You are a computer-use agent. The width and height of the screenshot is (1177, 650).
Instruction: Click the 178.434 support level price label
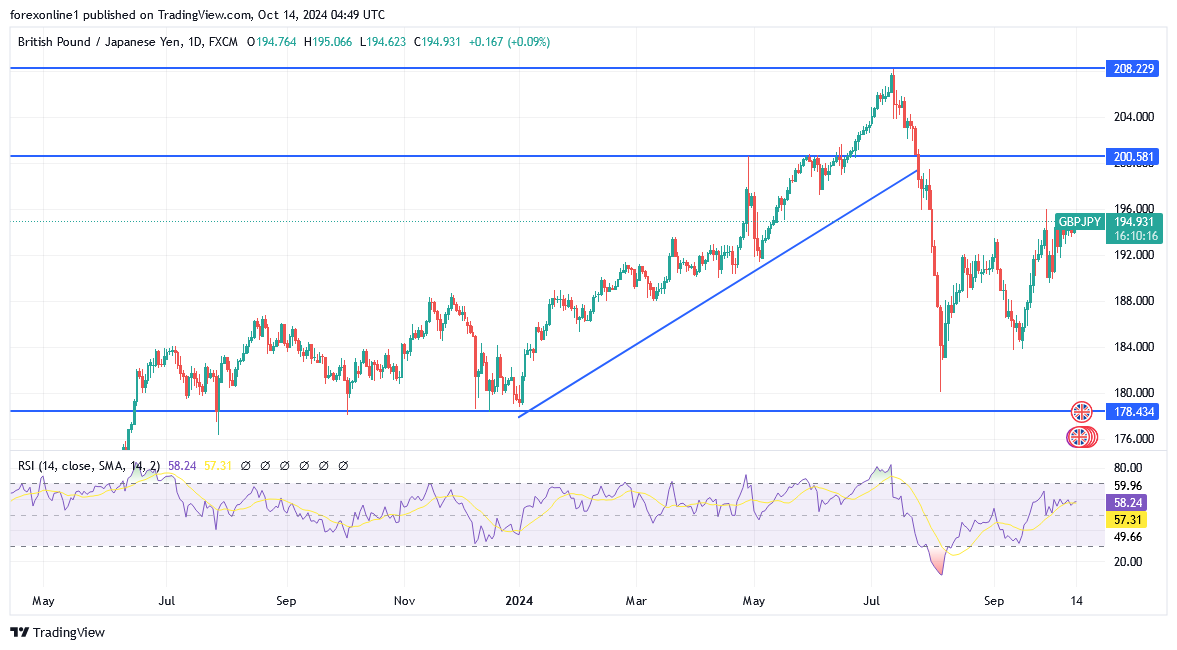(x=1132, y=411)
